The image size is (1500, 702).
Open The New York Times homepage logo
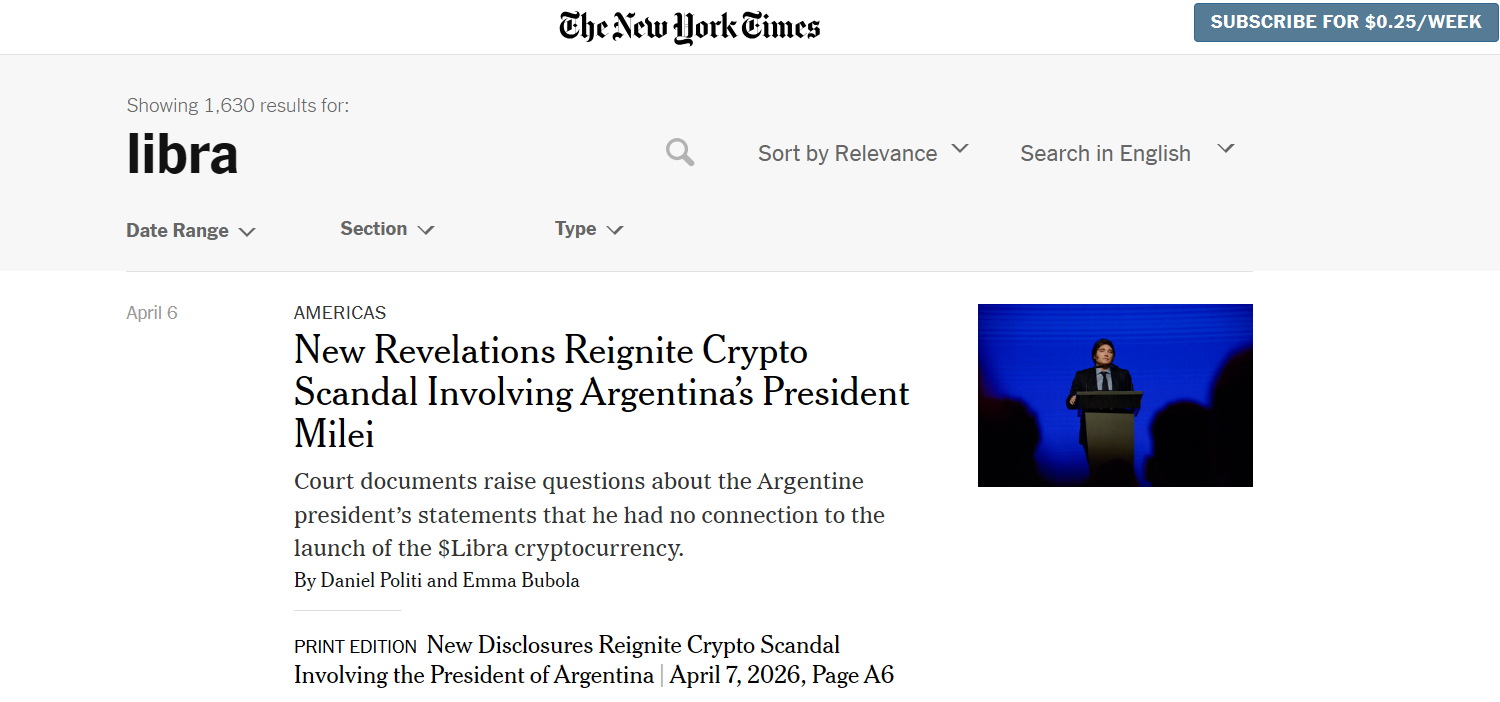(x=689, y=27)
